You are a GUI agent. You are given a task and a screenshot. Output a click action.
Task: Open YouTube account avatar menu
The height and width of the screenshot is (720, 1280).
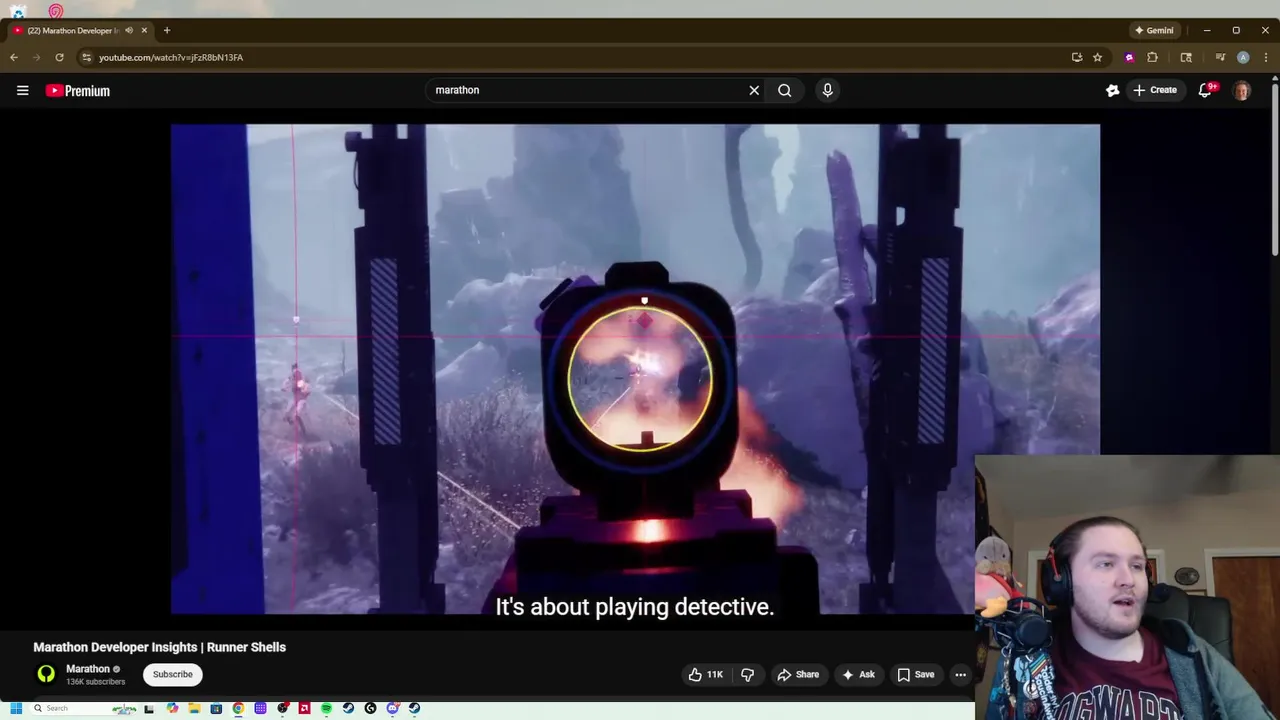tap(1242, 90)
